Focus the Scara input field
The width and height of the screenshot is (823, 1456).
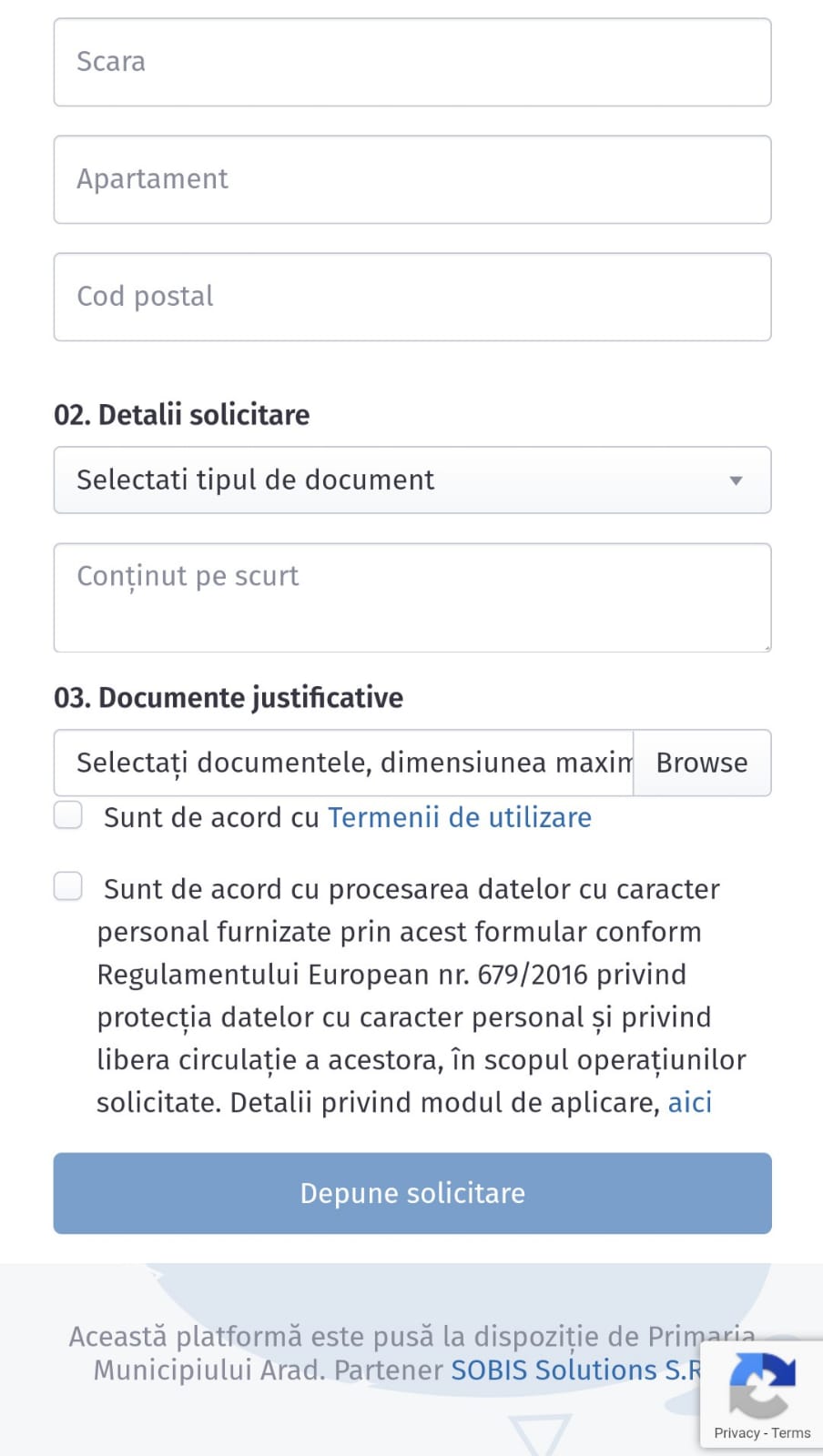411,62
